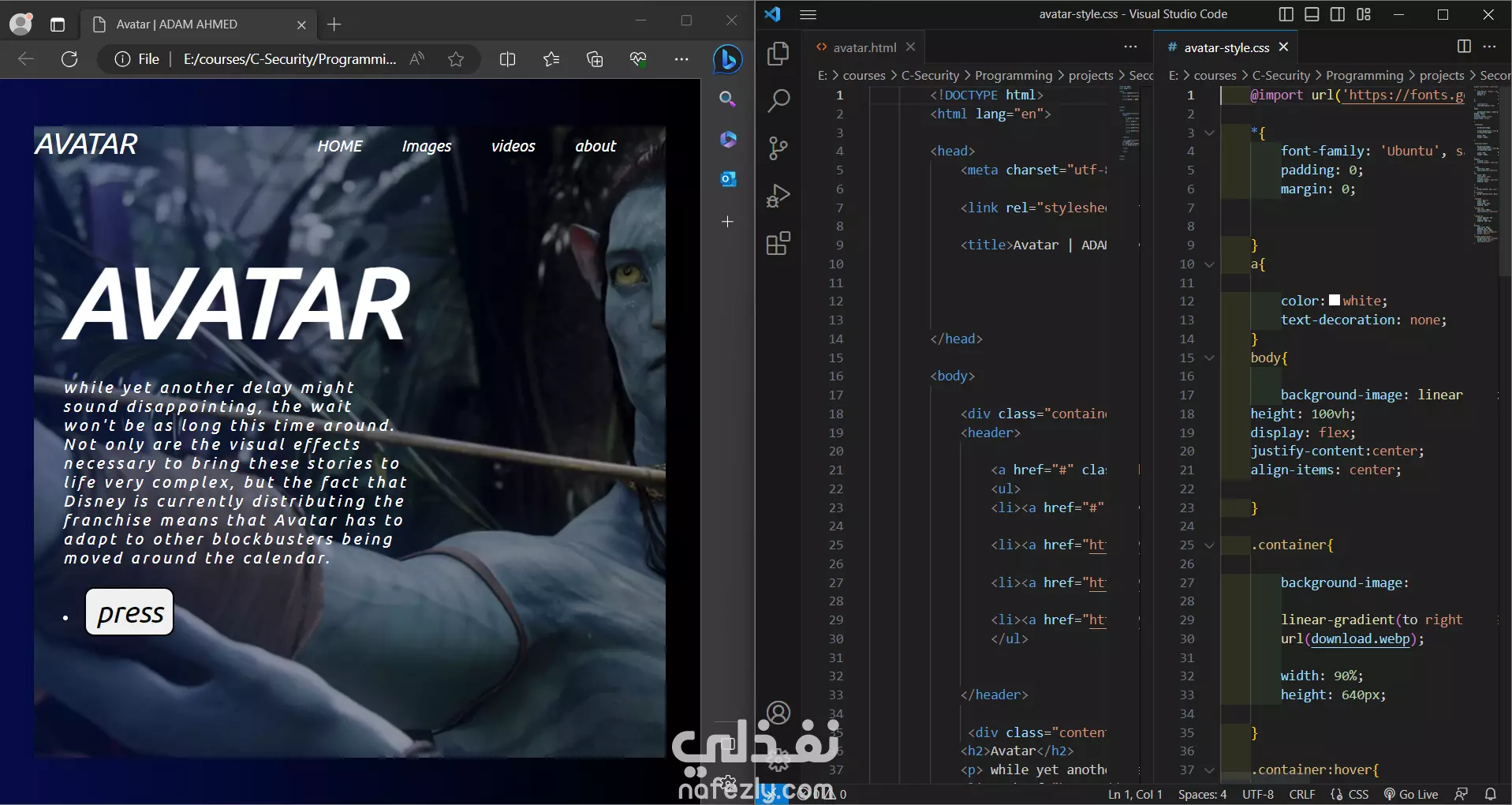Open the Edge Favorites list

coord(551,59)
